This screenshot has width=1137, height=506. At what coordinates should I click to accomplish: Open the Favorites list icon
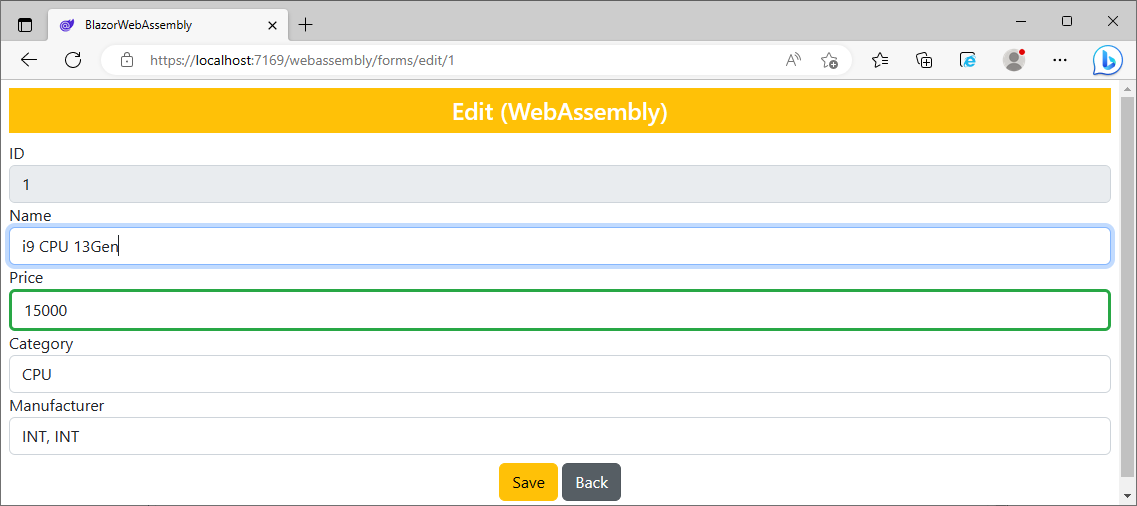point(880,60)
